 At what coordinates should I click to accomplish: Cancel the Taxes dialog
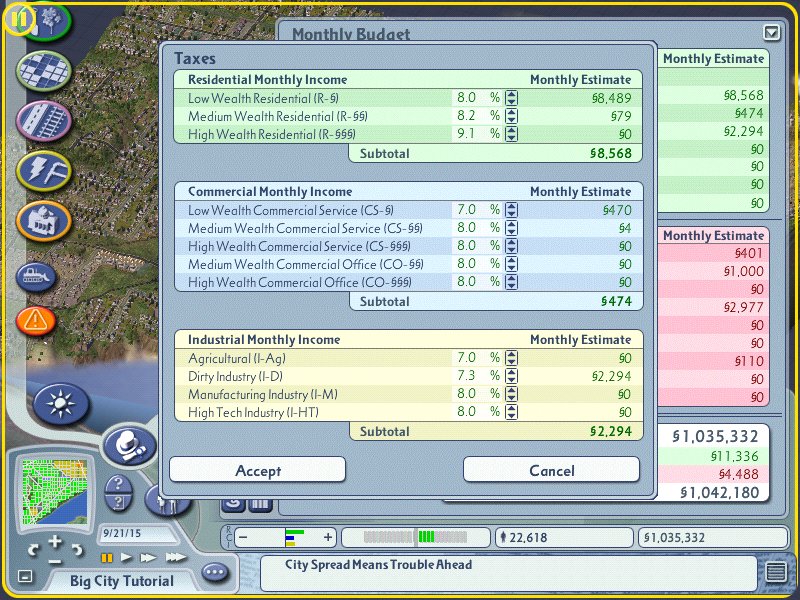click(x=551, y=470)
